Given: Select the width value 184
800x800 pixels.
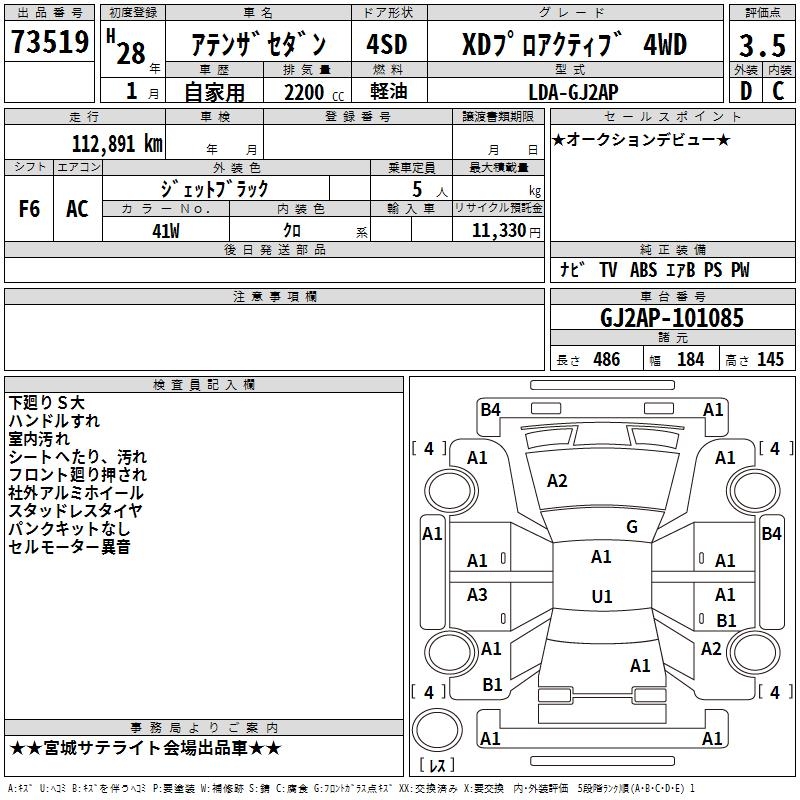Looking at the screenshot, I should [x=690, y=359].
